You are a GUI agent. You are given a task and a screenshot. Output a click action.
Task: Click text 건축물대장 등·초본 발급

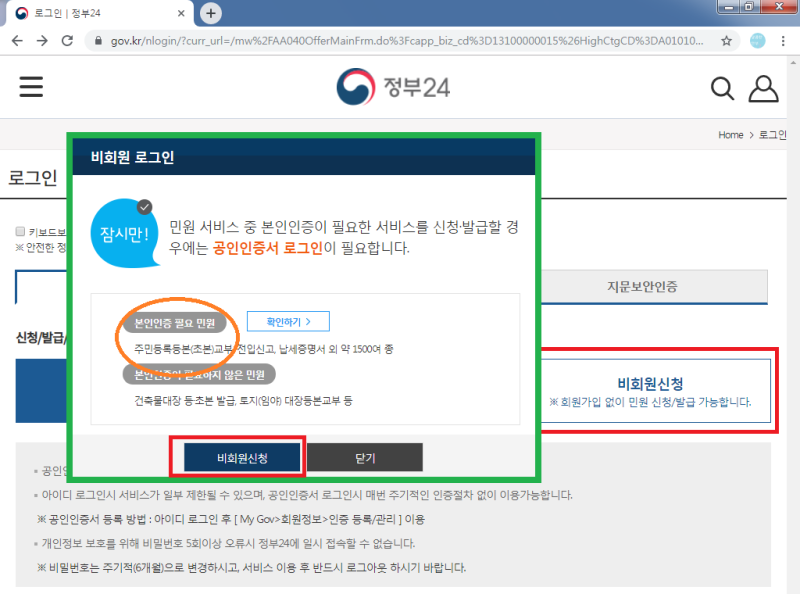point(185,401)
